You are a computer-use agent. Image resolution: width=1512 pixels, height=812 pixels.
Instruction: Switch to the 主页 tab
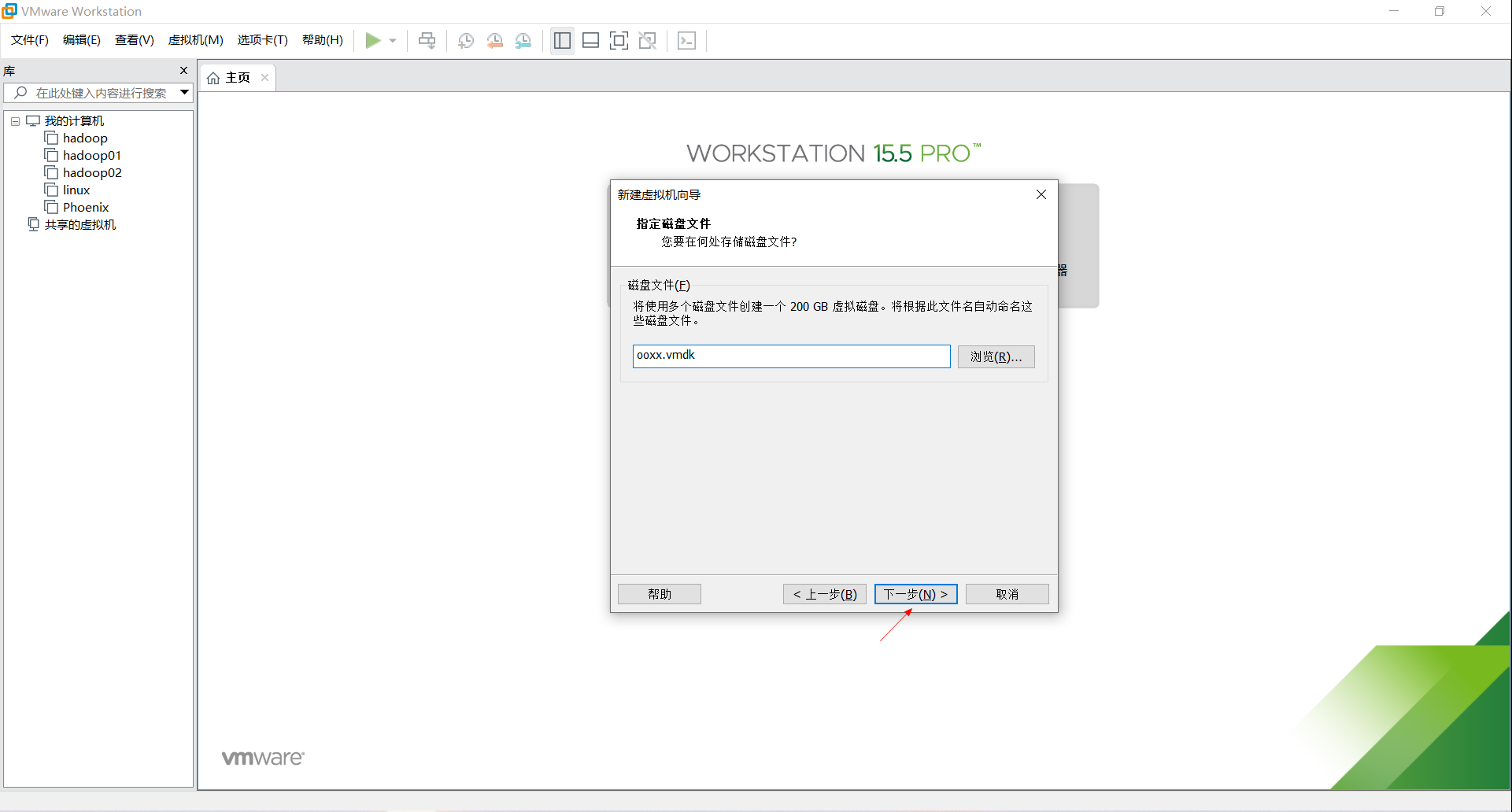pyautogui.click(x=238, y=78)
